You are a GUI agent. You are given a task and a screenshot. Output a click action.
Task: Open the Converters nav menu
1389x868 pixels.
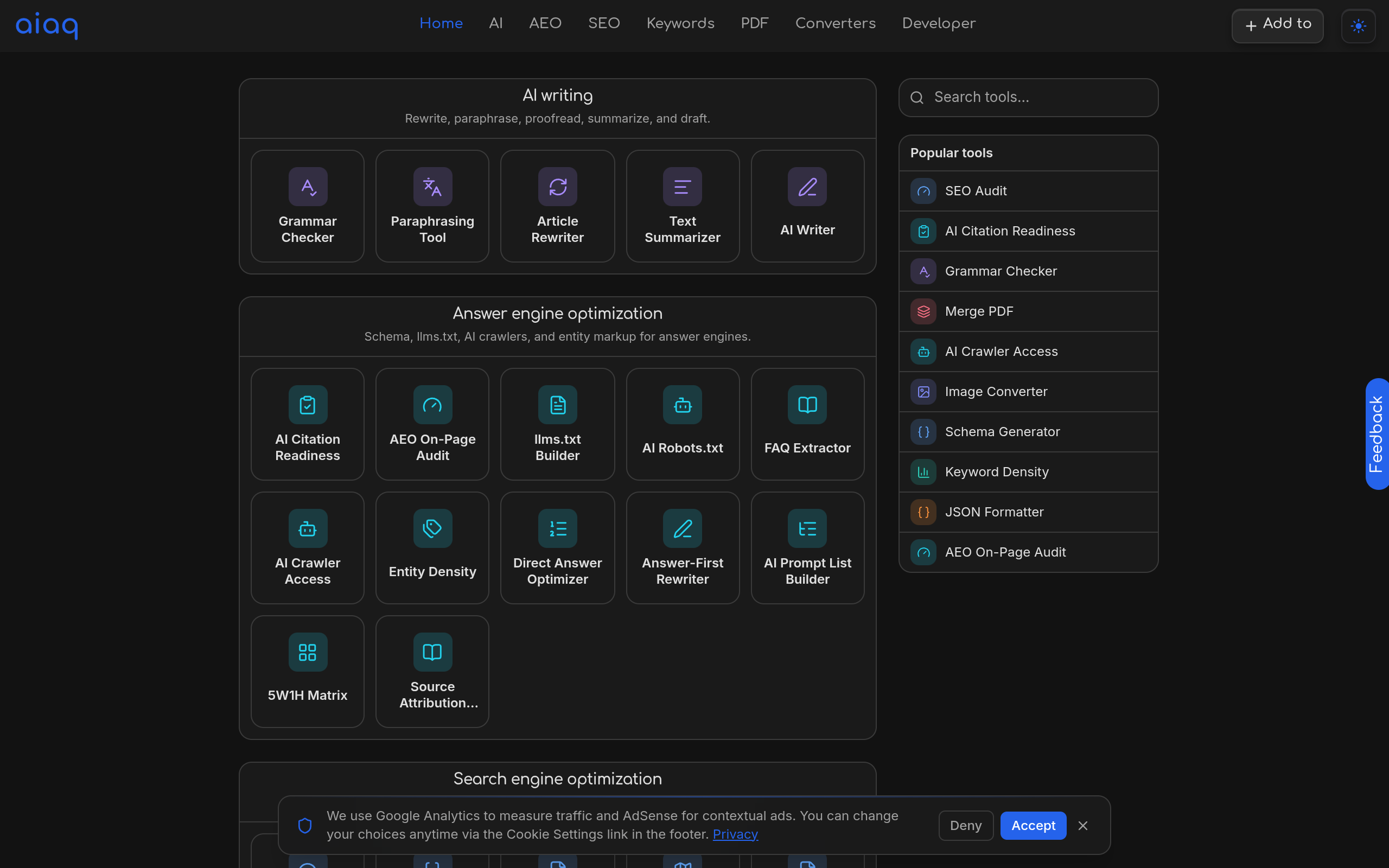pyautogui.click(x=835, y=23)
